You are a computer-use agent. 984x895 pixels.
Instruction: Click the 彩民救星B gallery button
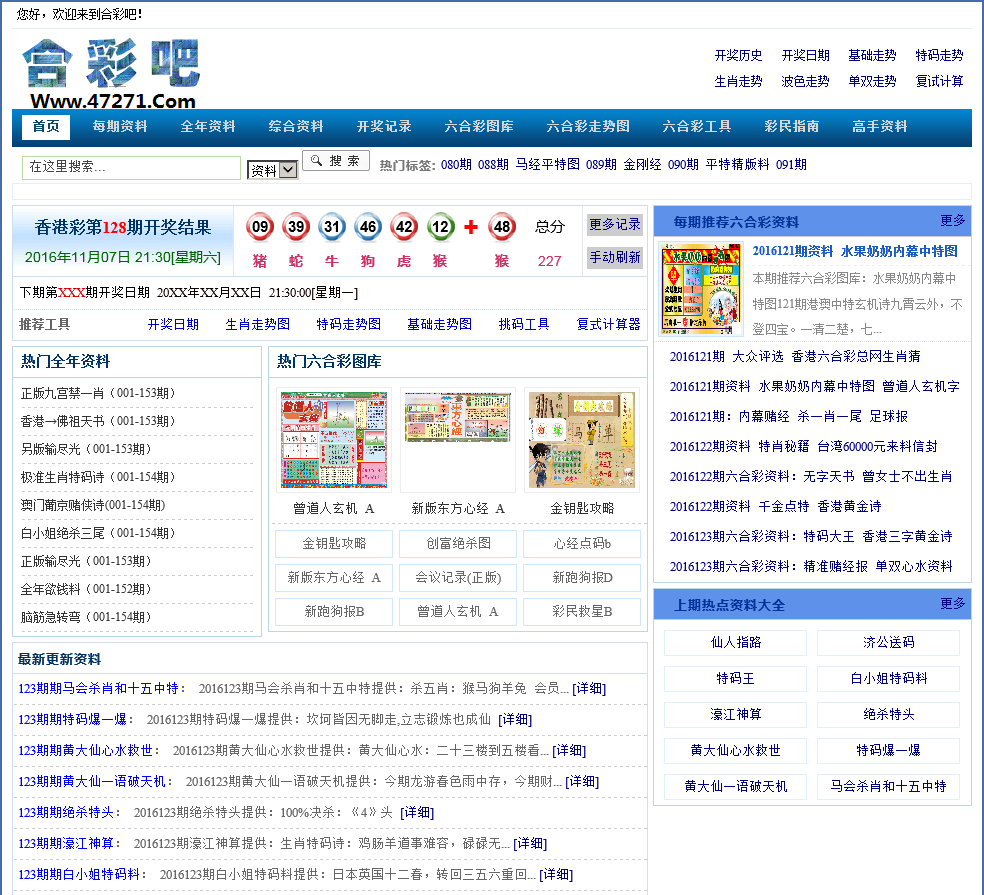(x=582, y=611)
